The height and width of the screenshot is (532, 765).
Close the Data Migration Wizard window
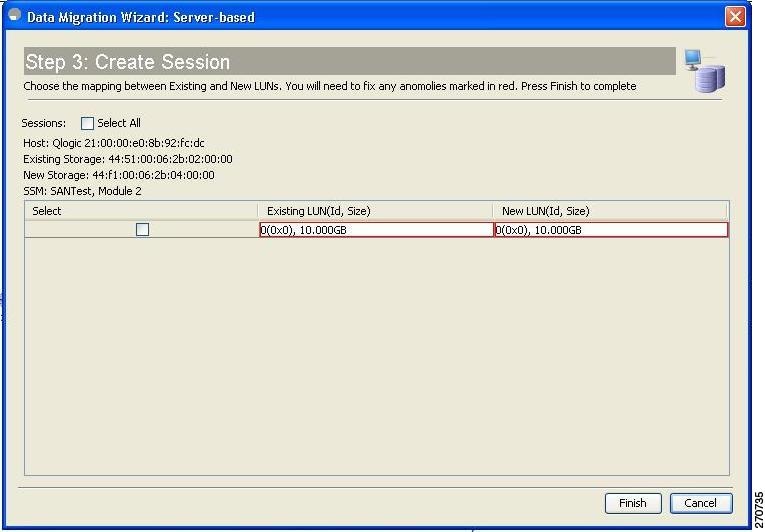click(735, 17)
